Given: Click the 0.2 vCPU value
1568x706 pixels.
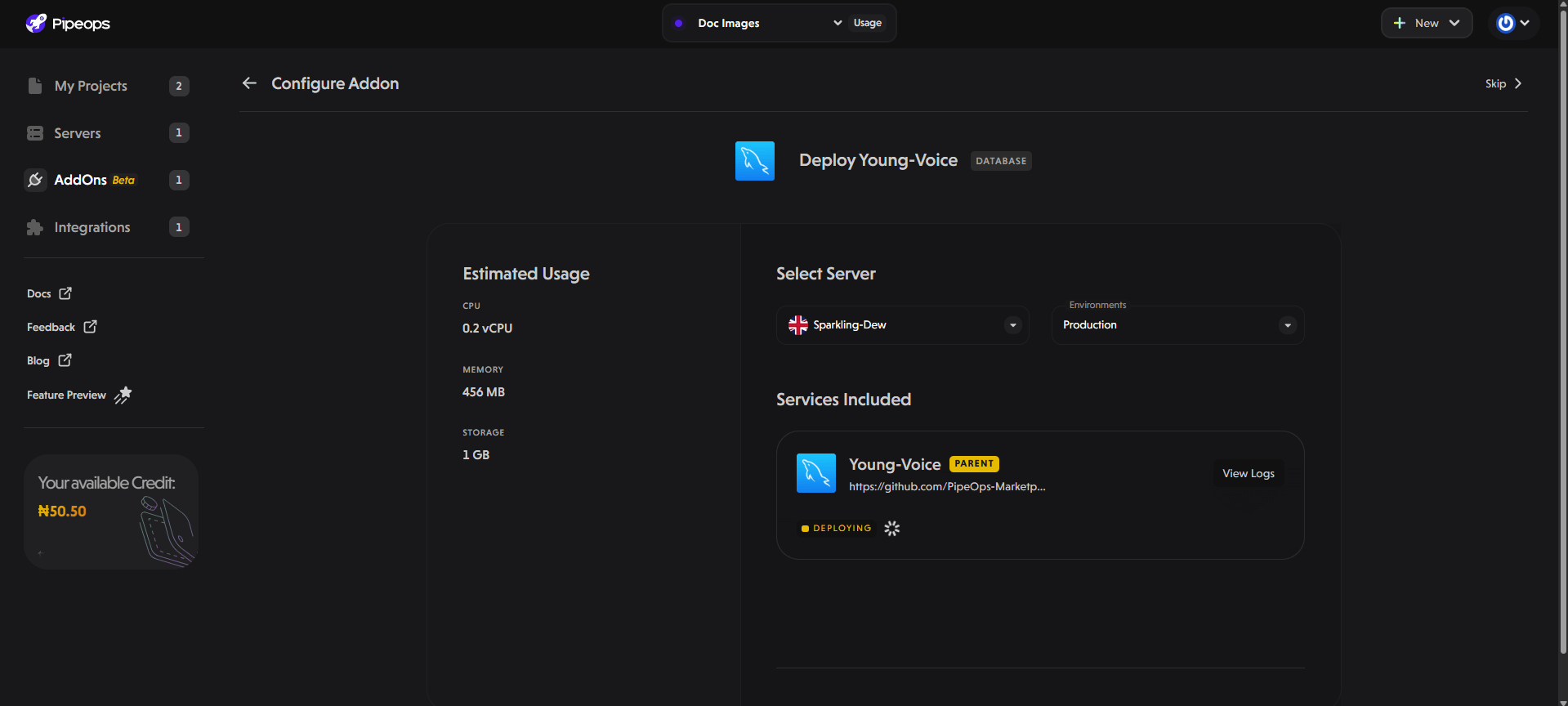Looking at the screenshot, I should click(x=488, y=328).
